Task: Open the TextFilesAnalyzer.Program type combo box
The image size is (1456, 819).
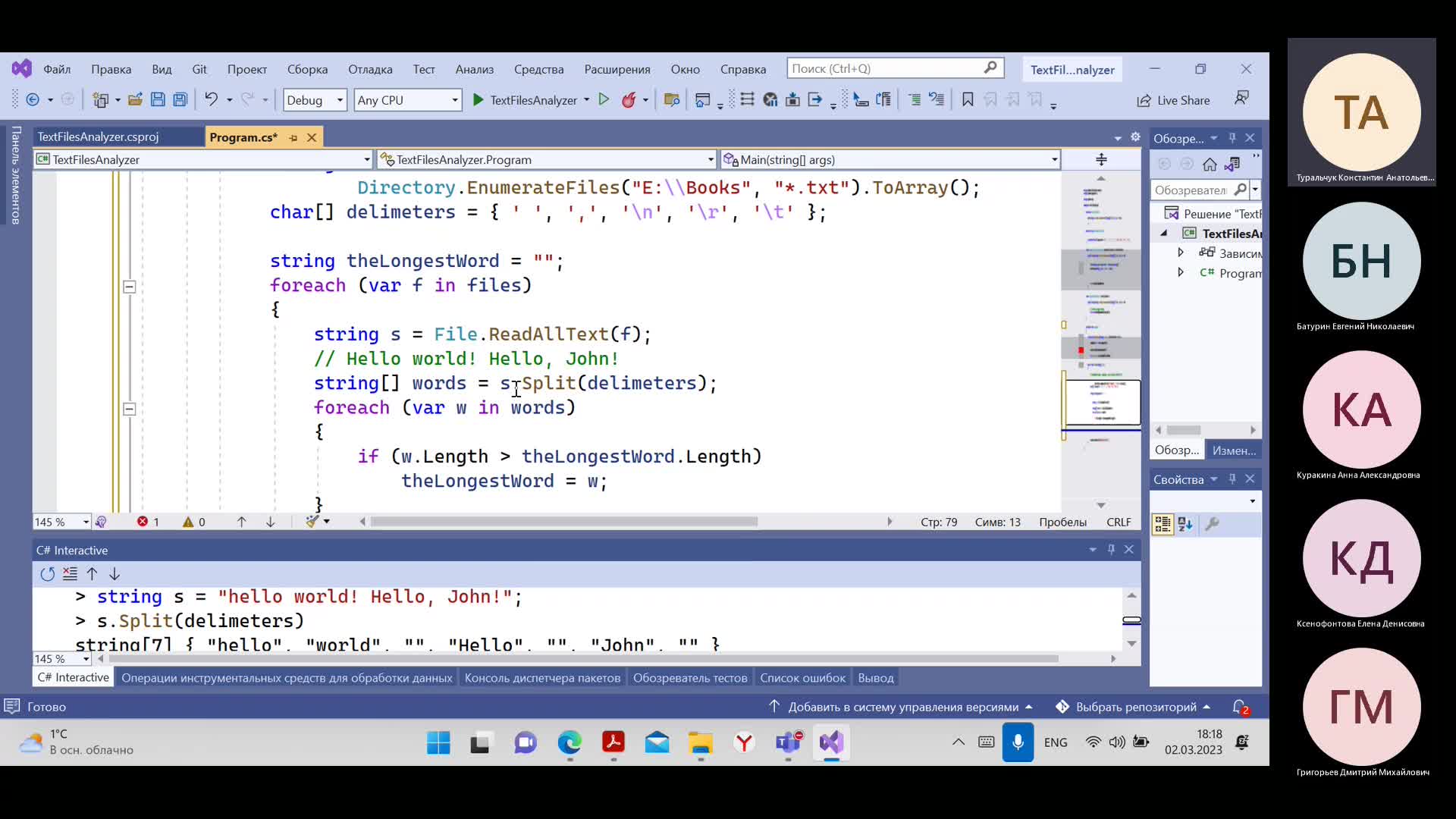Action: (547, 159)
